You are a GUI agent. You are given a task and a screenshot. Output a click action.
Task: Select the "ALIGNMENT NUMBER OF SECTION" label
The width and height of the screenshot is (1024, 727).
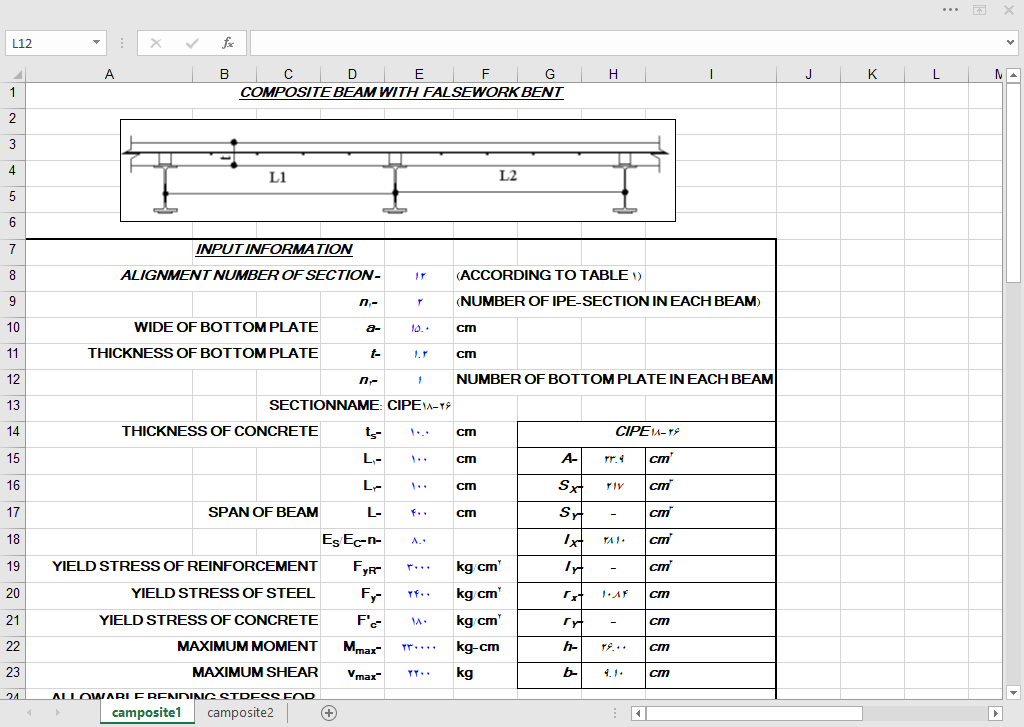(x=250, y=276)
